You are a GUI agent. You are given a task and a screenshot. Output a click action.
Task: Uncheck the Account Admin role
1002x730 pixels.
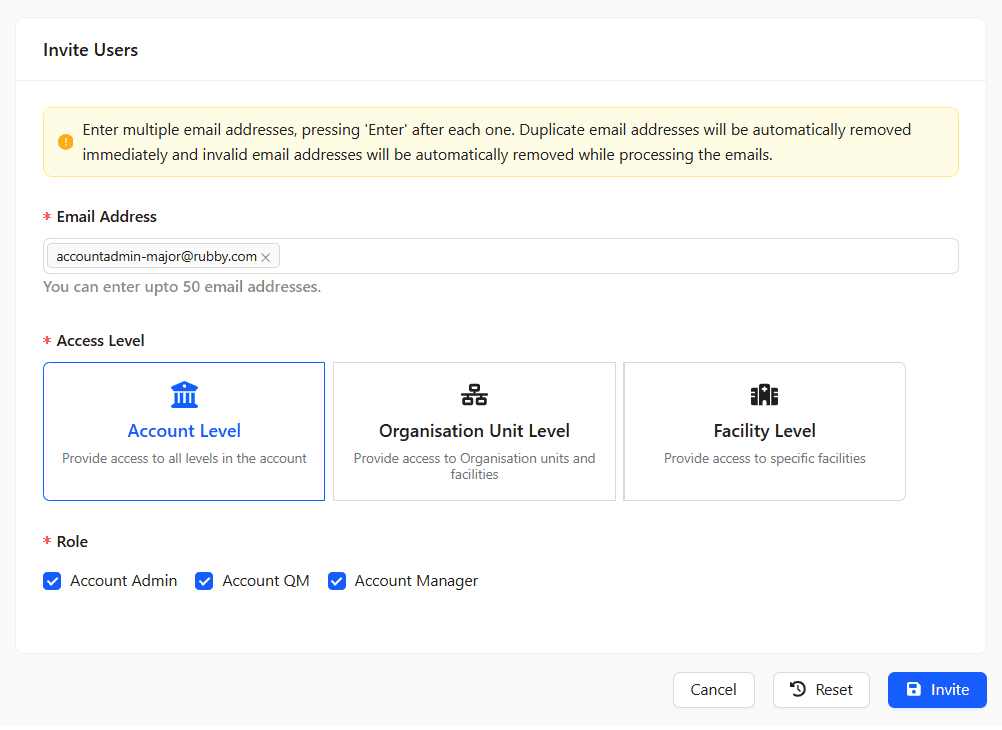click(52, 580)
